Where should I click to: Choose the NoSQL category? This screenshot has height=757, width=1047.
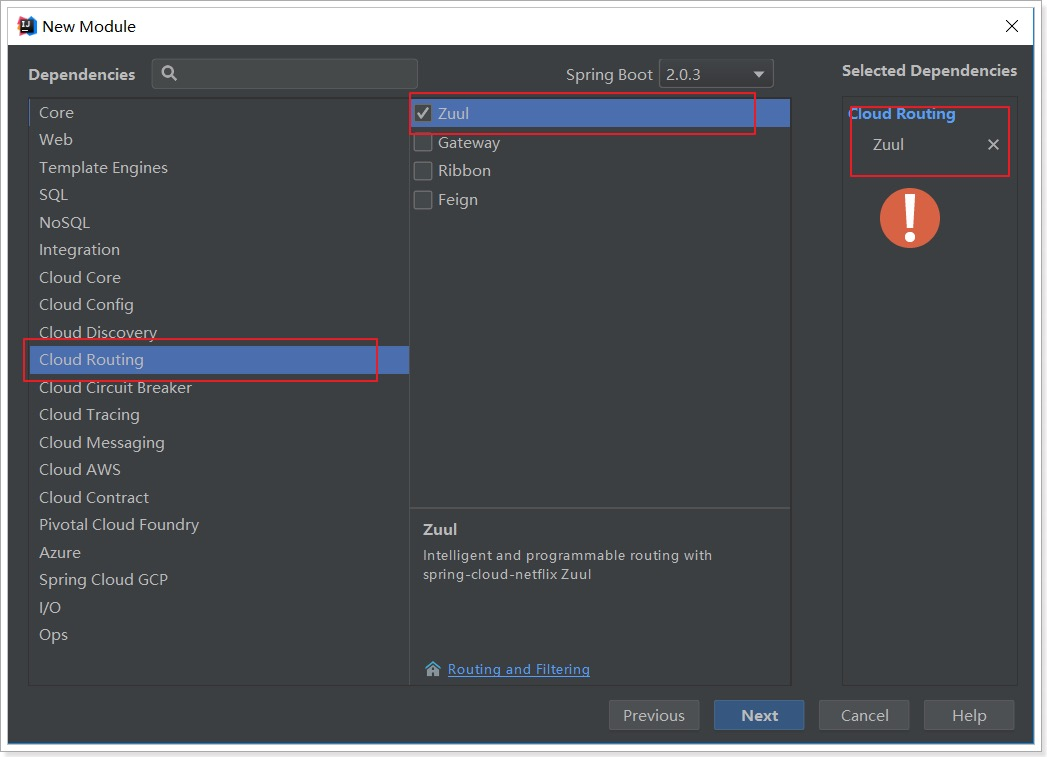(219, 222)
